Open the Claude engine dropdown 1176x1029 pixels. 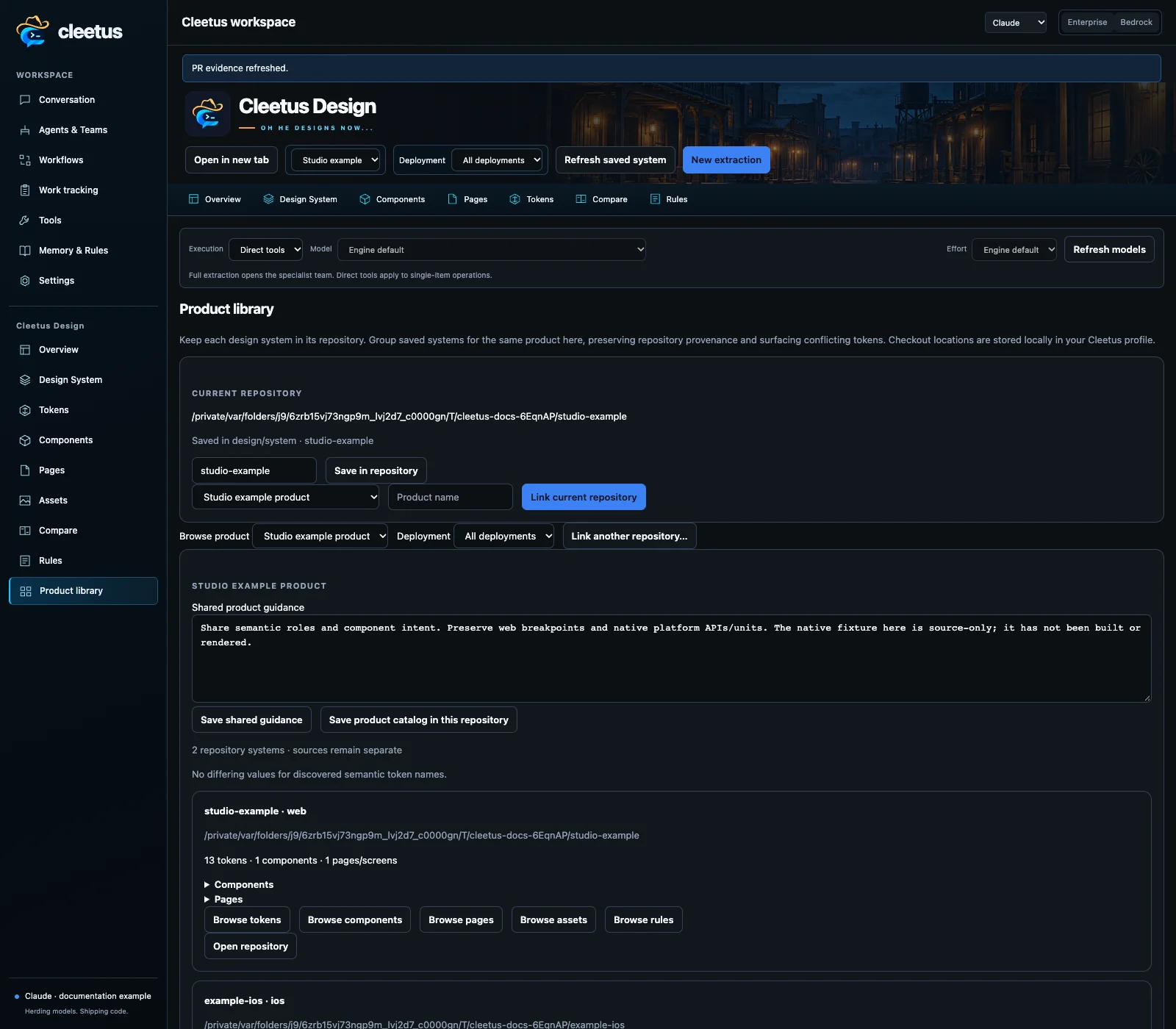point(1016,23)
